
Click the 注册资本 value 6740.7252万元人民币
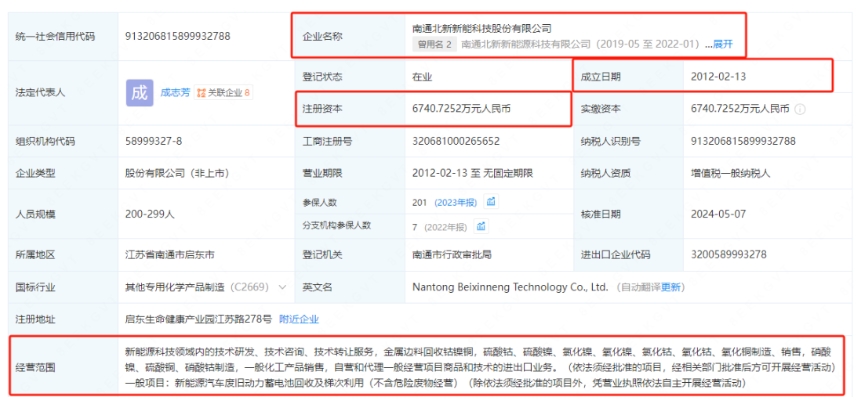(461, 109)
